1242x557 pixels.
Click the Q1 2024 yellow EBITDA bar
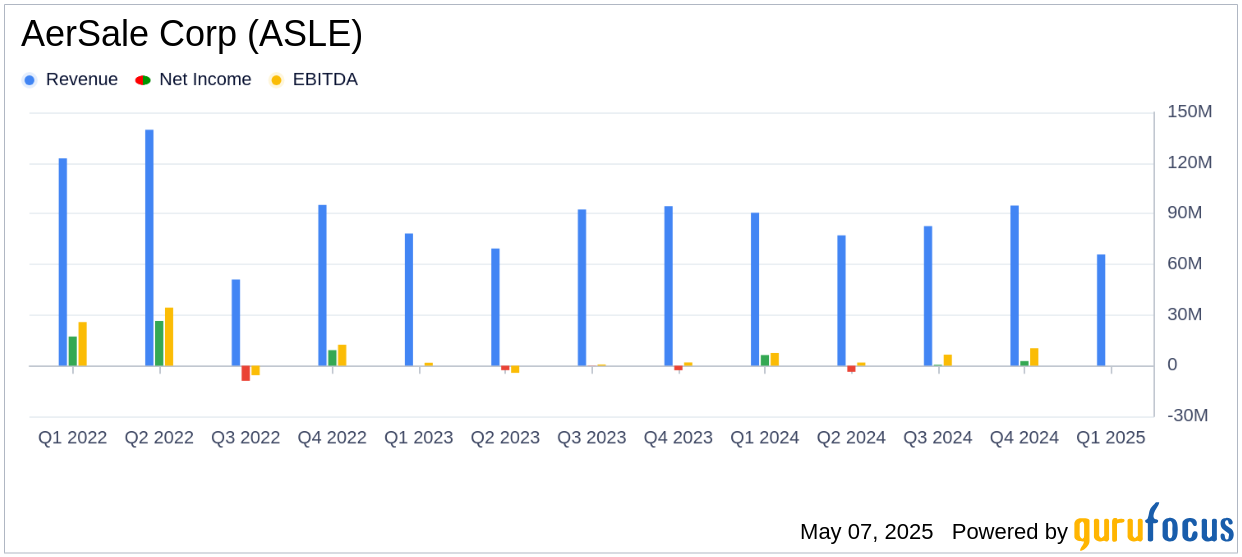point(775,359)
